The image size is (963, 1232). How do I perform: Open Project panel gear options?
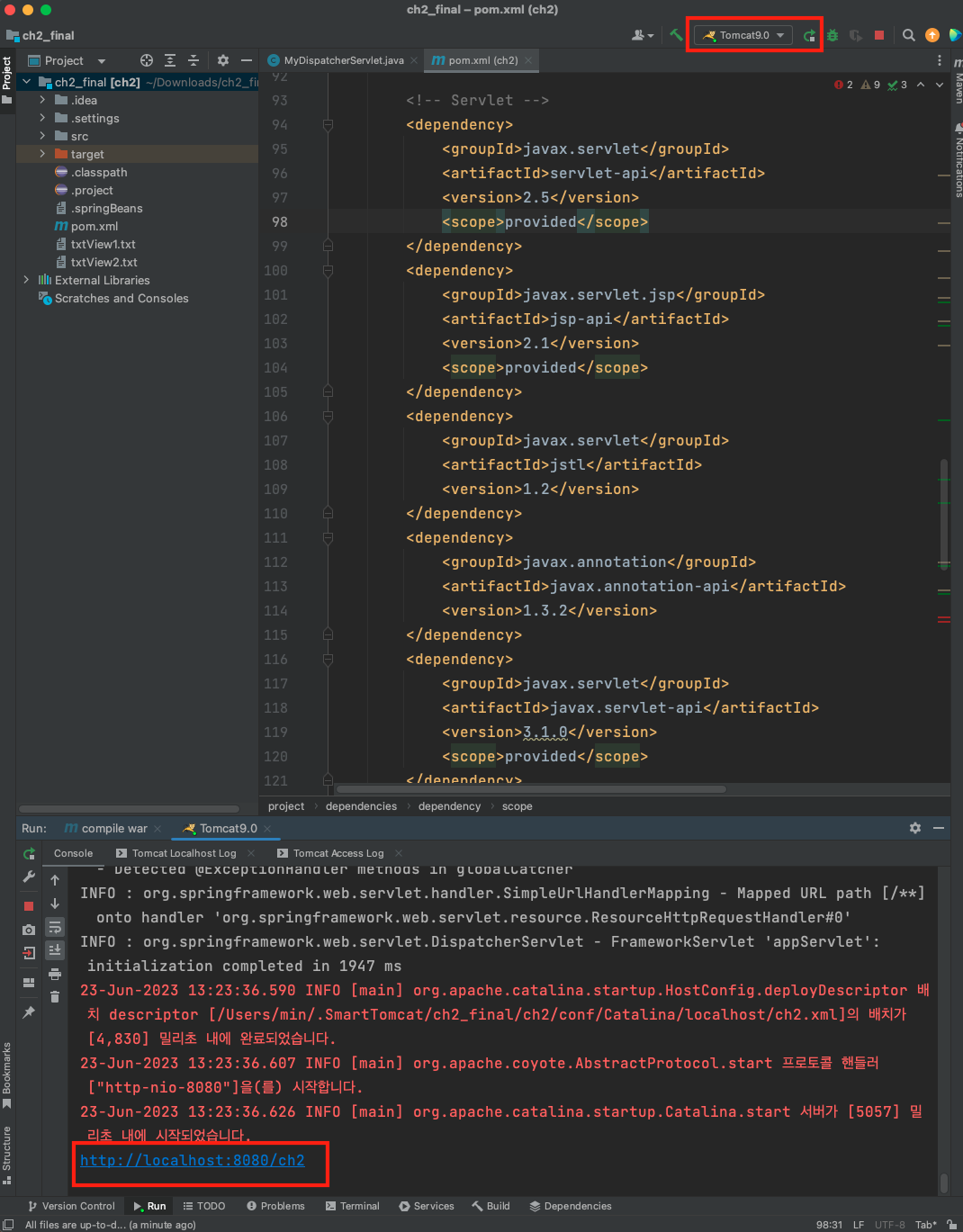(x=223, y=60)
